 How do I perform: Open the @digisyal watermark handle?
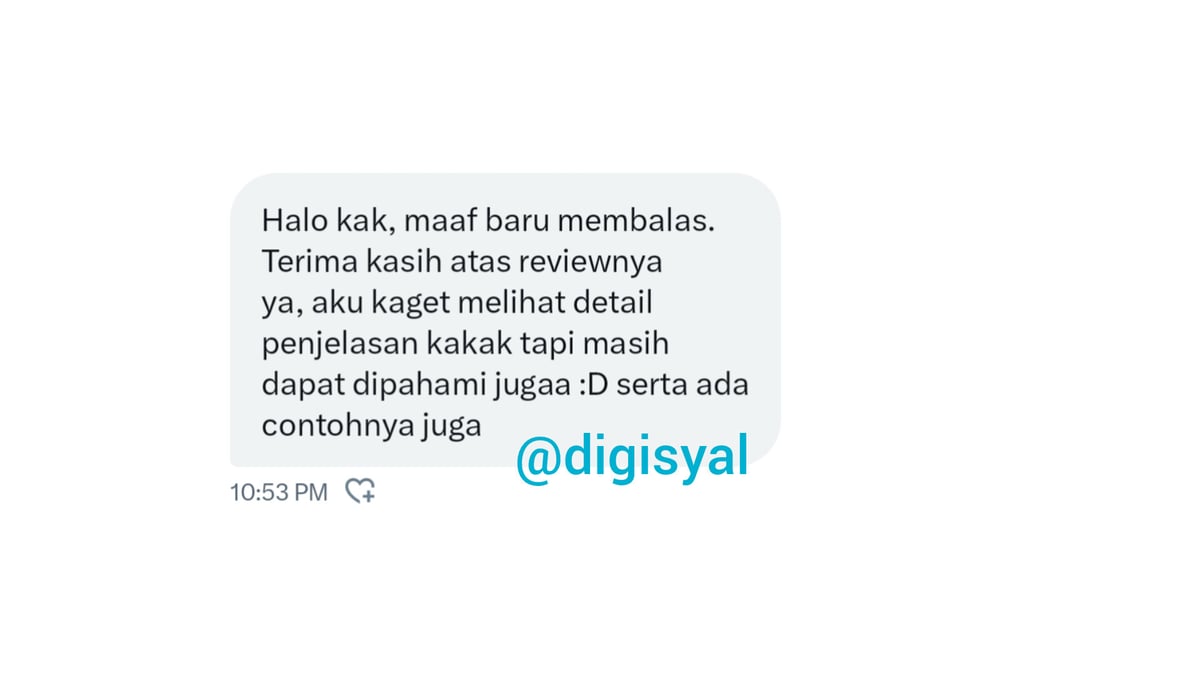[x=632, y=458]
